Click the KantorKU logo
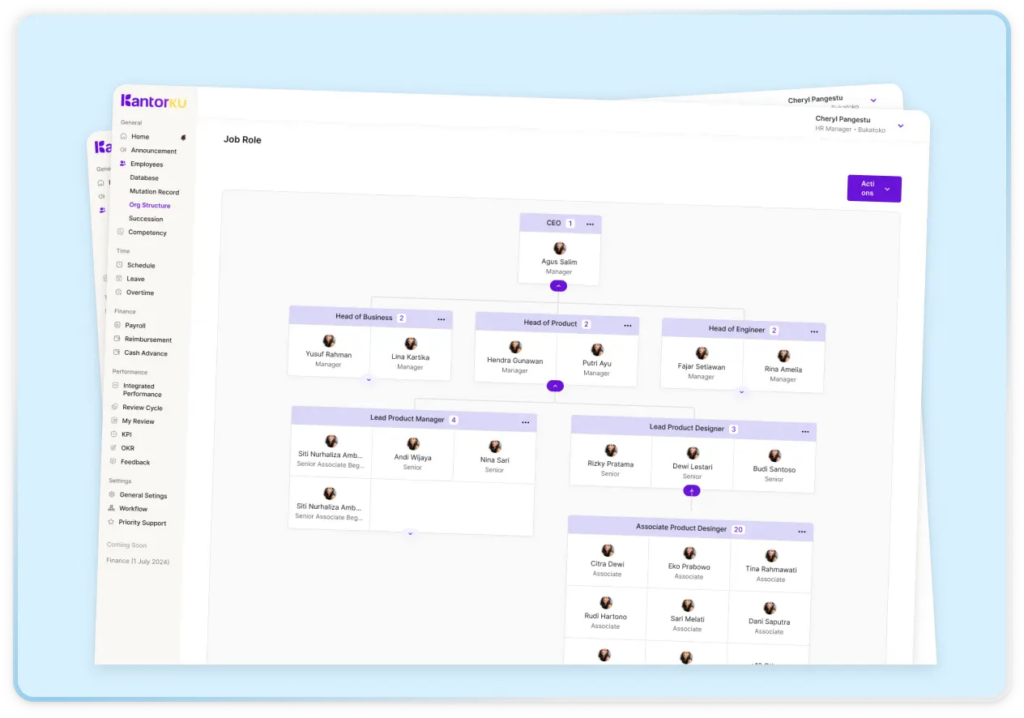This screenshot has width=1024, height=718. (153, 101)
